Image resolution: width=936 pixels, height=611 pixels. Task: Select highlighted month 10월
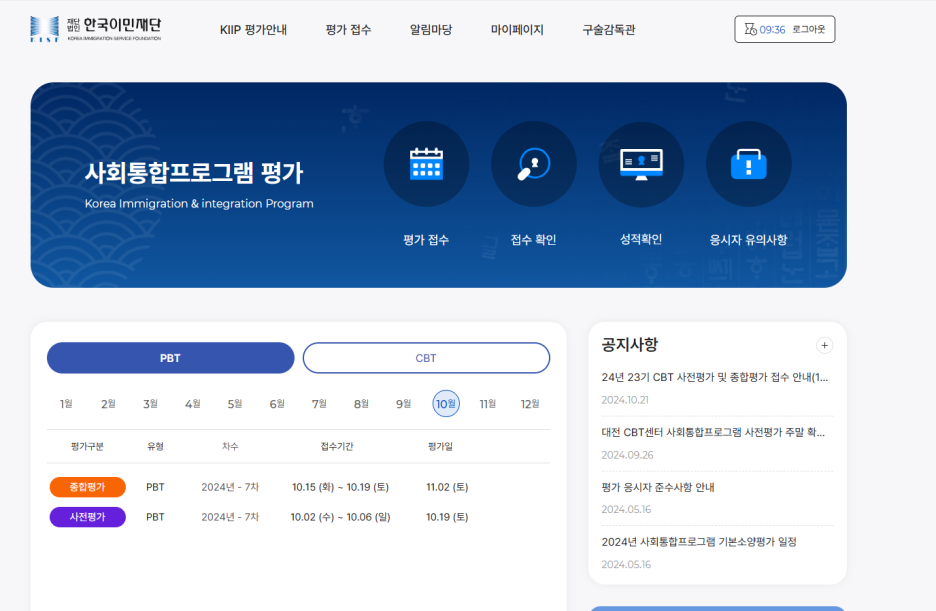coord(446,404)
